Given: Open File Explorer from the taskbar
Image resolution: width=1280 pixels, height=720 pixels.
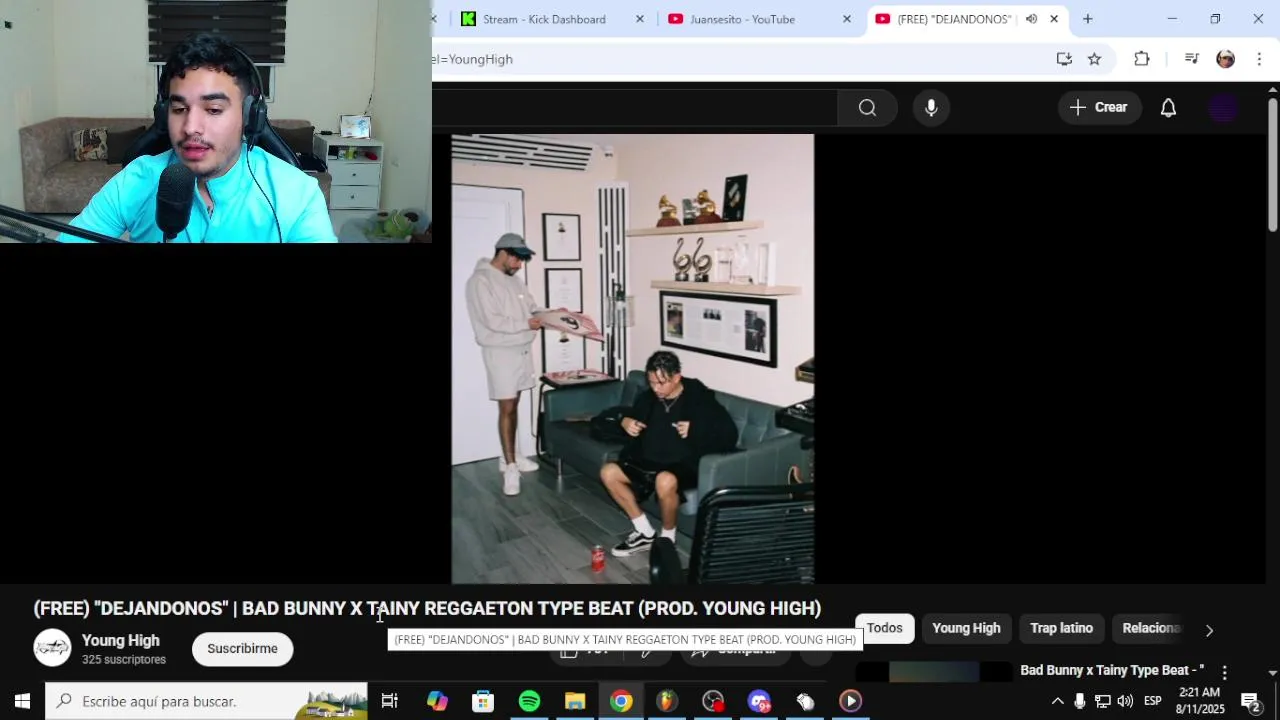Looking at the screenshot, I should 575,701.
